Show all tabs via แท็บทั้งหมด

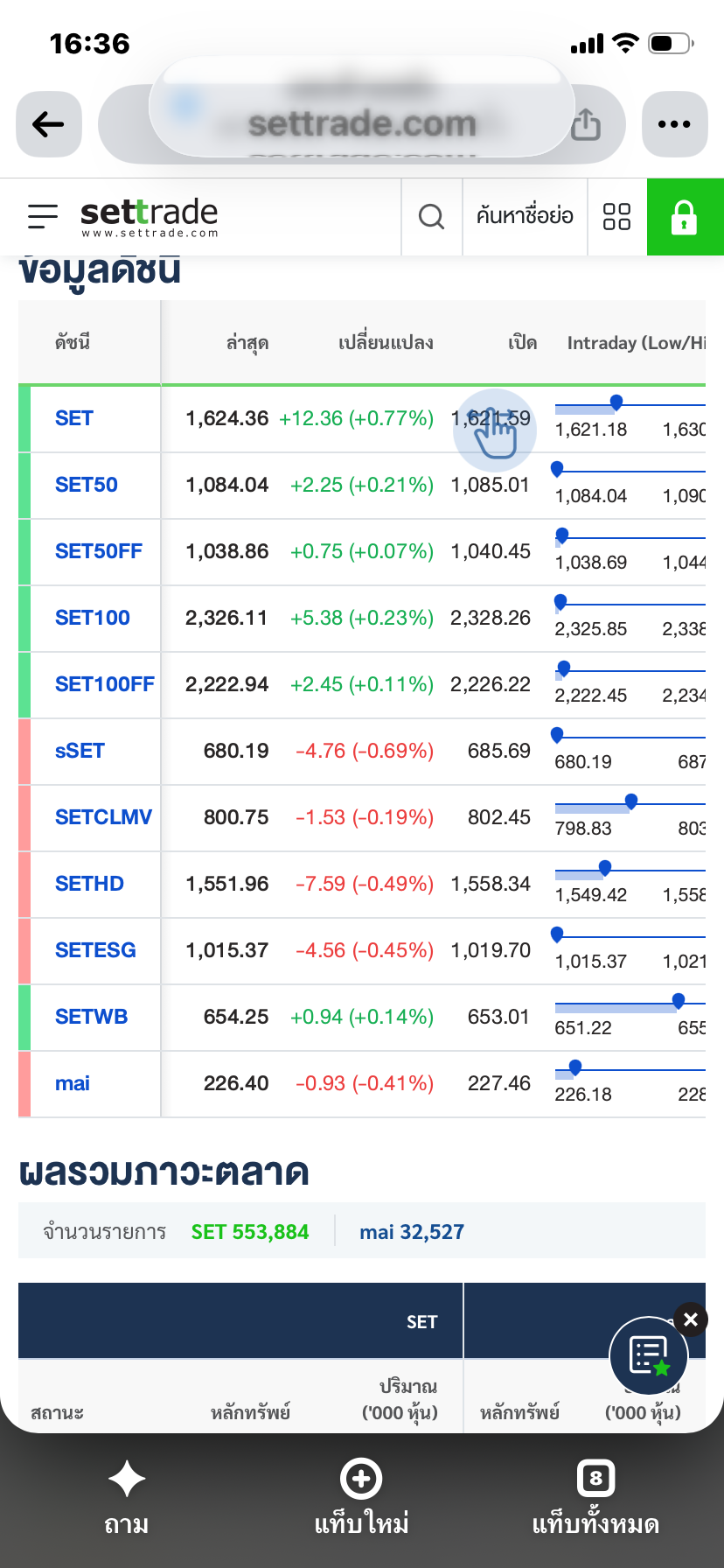pos(595,1498)
